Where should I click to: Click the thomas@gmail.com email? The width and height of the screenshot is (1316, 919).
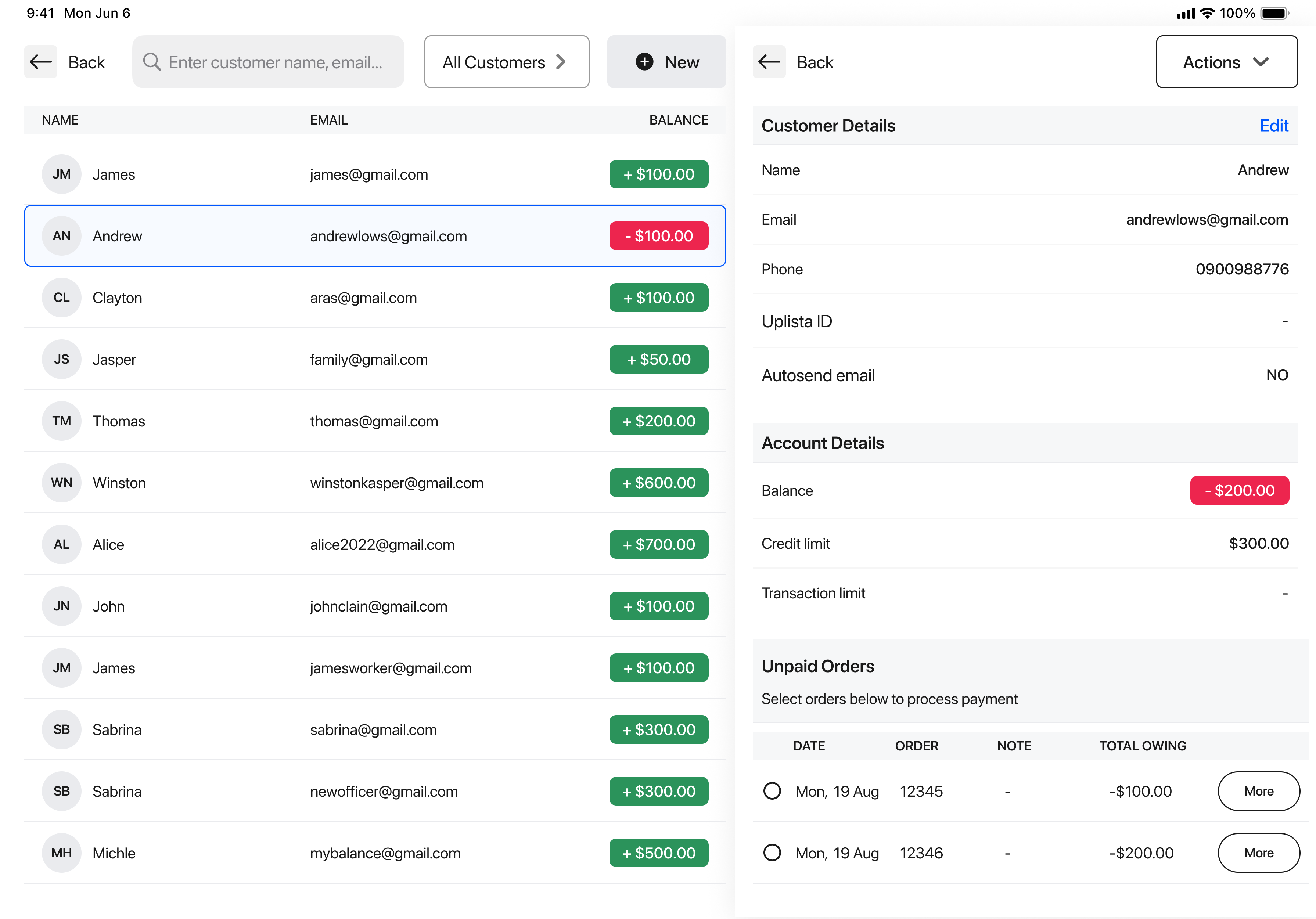tap(374, 421)
